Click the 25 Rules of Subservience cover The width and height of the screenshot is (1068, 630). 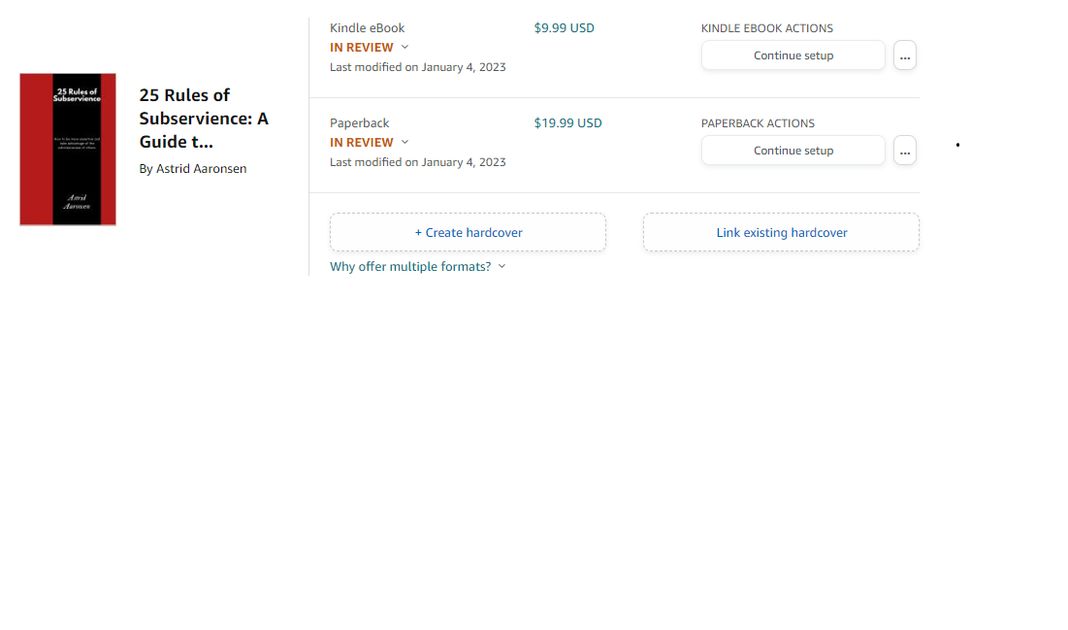tap(68, 149)
